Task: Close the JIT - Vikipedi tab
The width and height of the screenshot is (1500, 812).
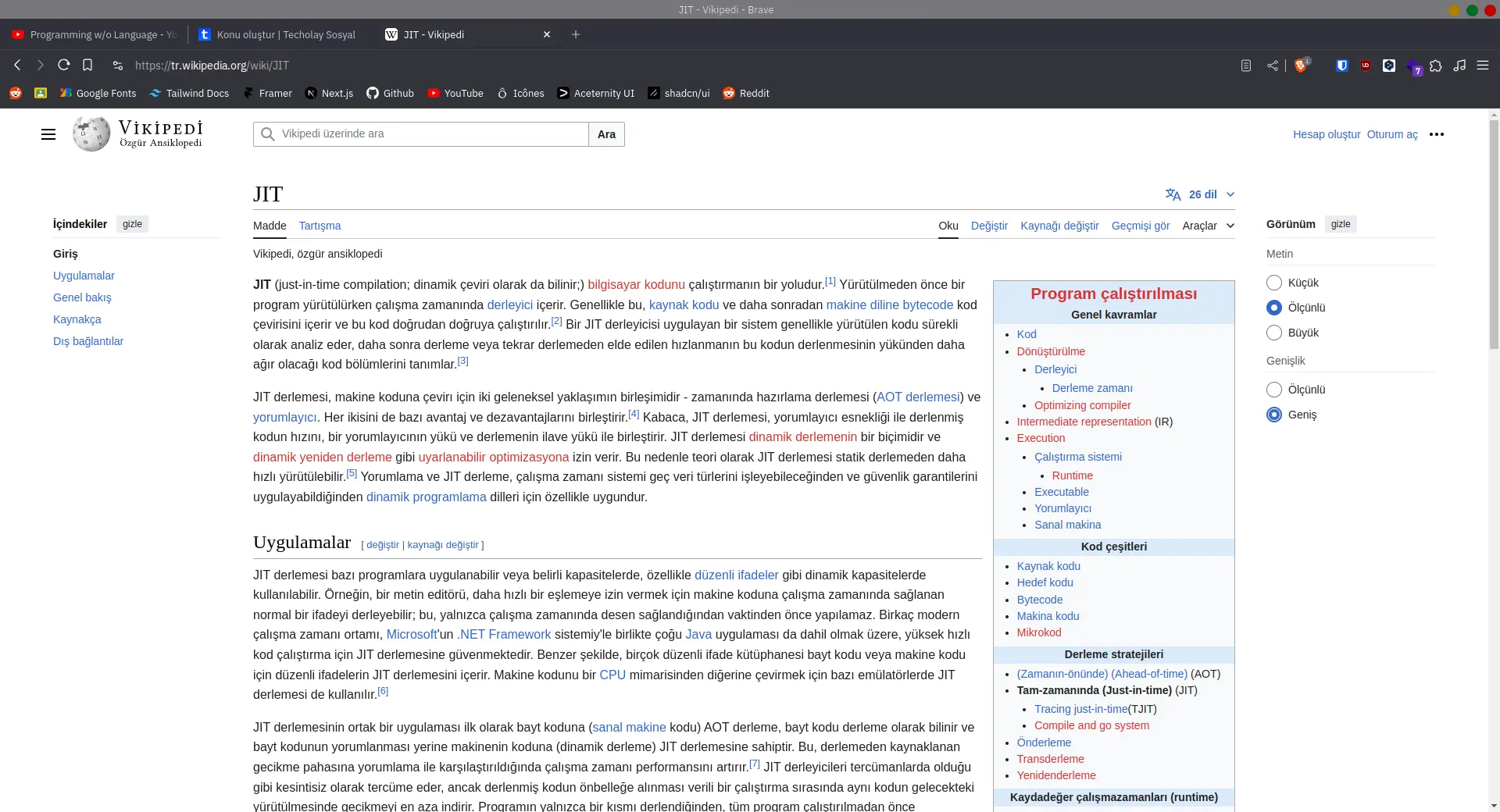Action: point(547,34)
